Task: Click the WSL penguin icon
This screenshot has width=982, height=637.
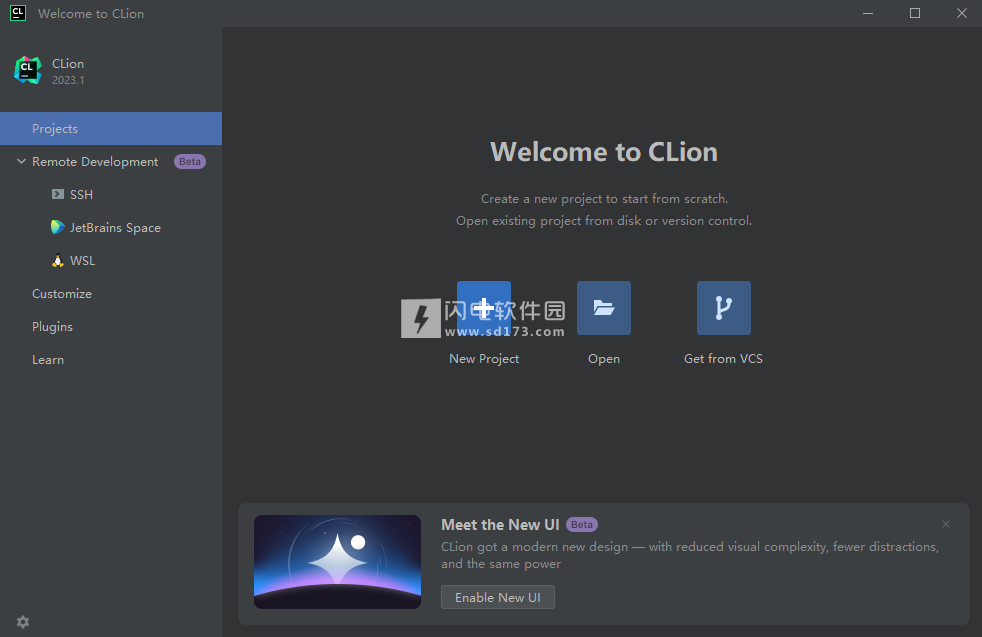Action: tap(58, 261)
